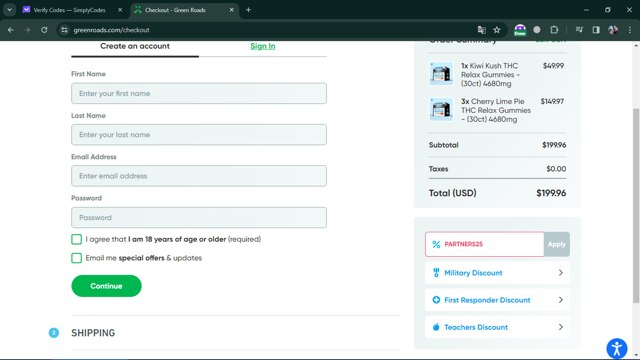Click the browser forward arrow
The width and height of the screenshot is (640, 360).
[27, 30]
